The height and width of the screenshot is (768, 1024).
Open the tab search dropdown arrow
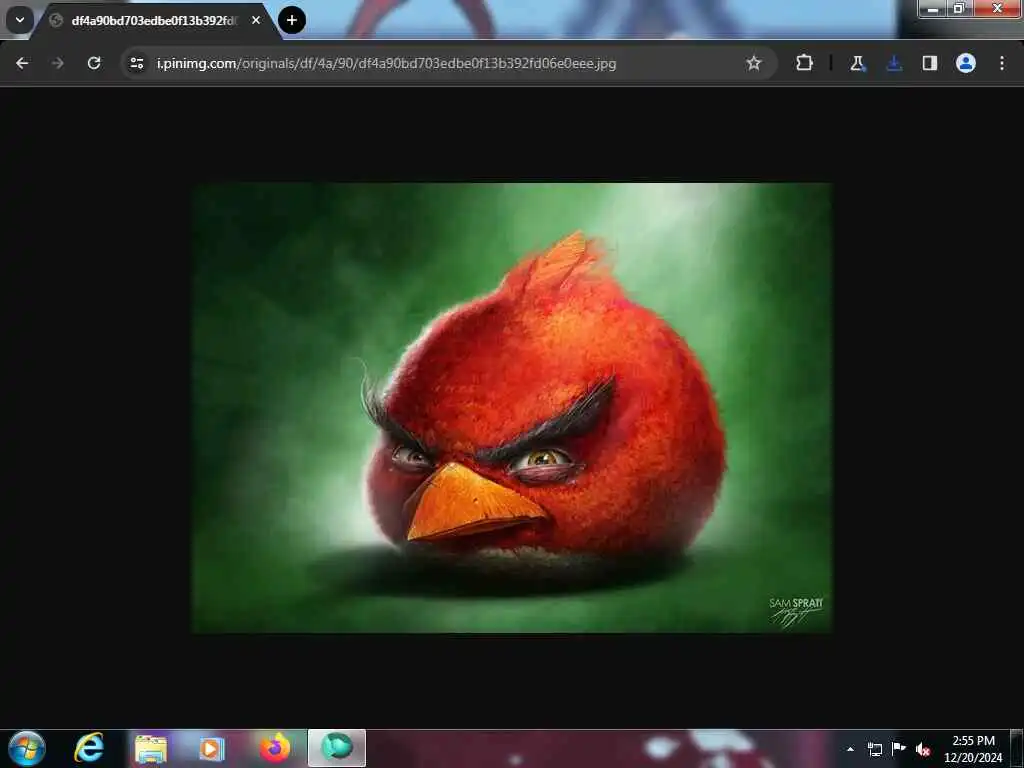click(x=20, y=20)
